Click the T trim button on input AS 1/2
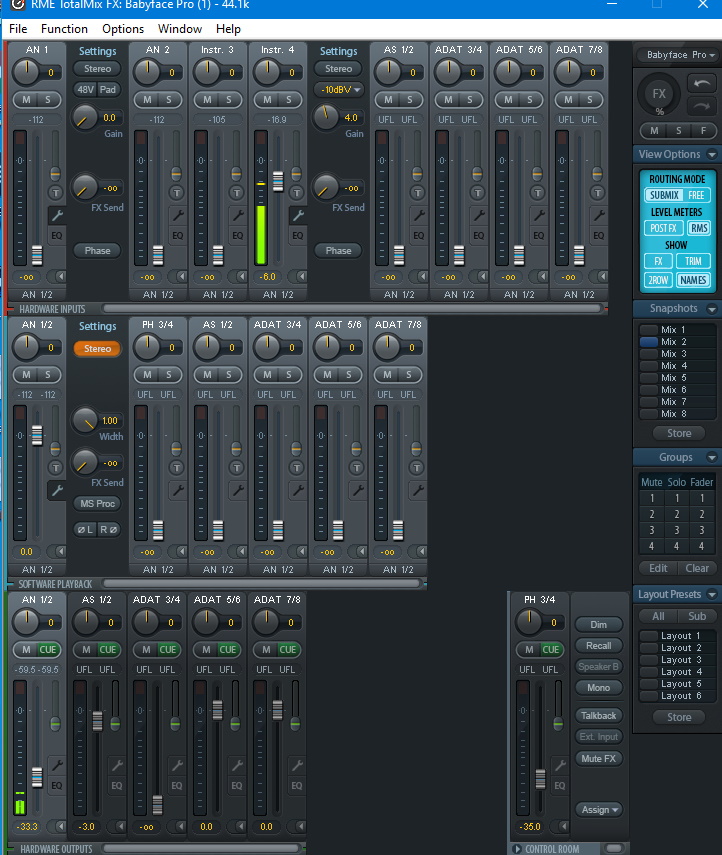This screenshot has width=722, height=855. tap(418, 192)
